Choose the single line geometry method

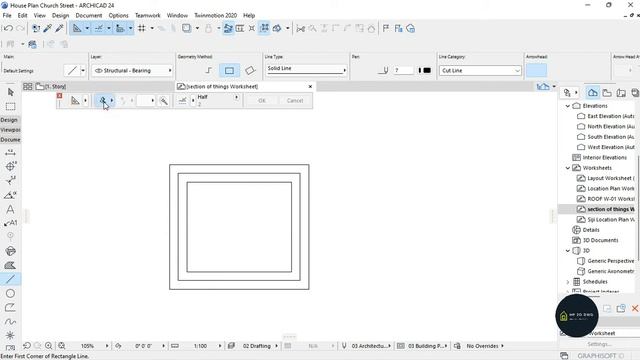209,71
